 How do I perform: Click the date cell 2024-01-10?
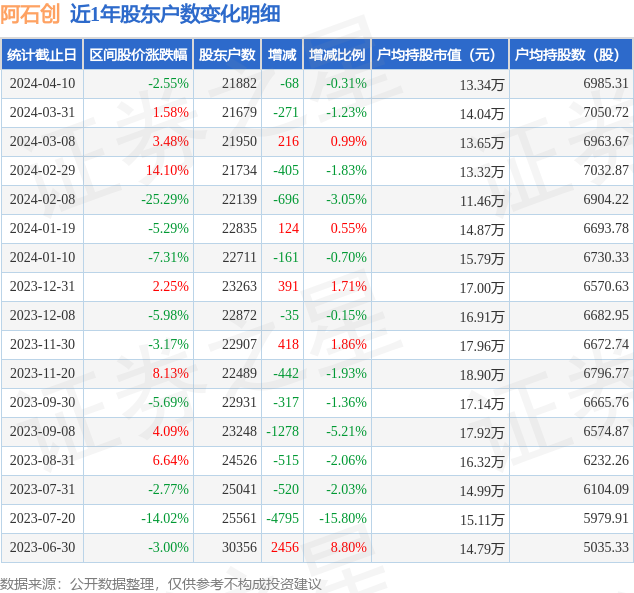(x=42, y=257)
